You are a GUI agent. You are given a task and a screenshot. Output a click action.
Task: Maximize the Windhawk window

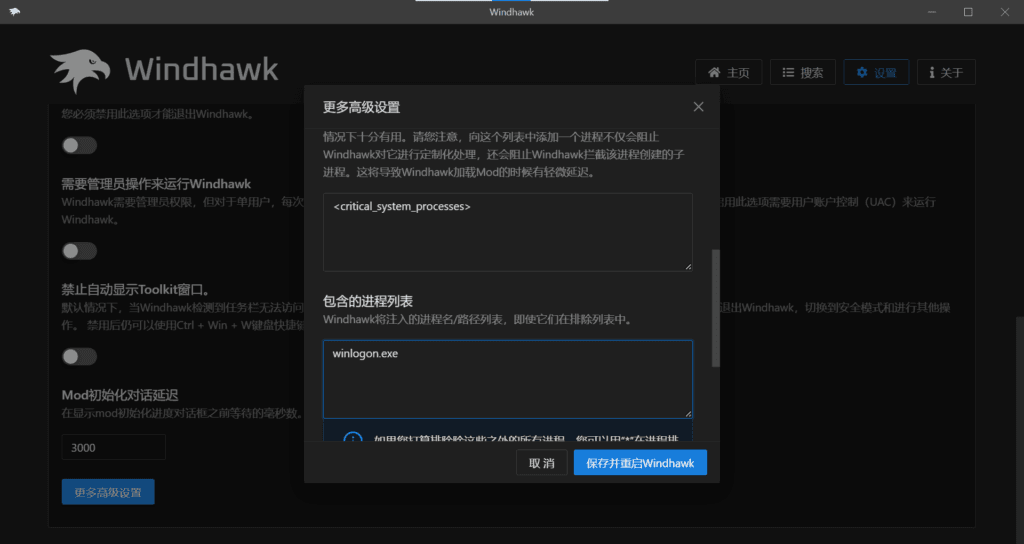pyautogui.click(x=968, y=12)
